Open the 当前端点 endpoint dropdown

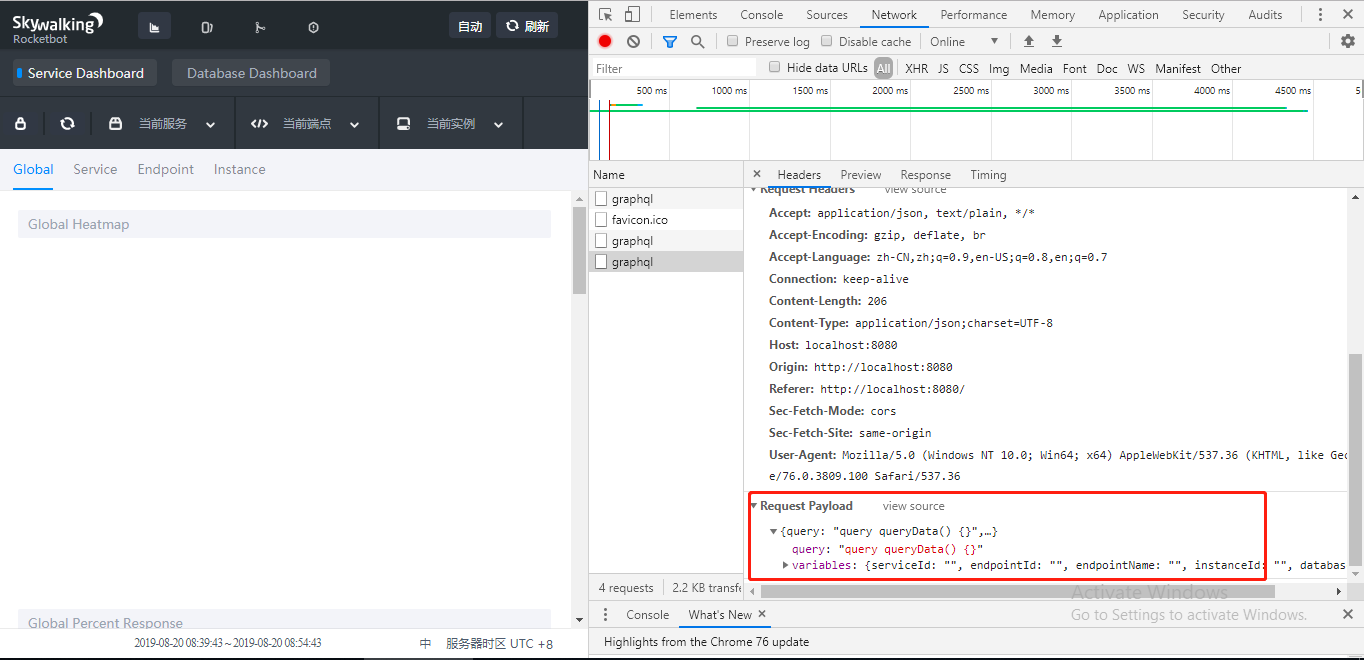pyautogui.click(x=305, y=124)
